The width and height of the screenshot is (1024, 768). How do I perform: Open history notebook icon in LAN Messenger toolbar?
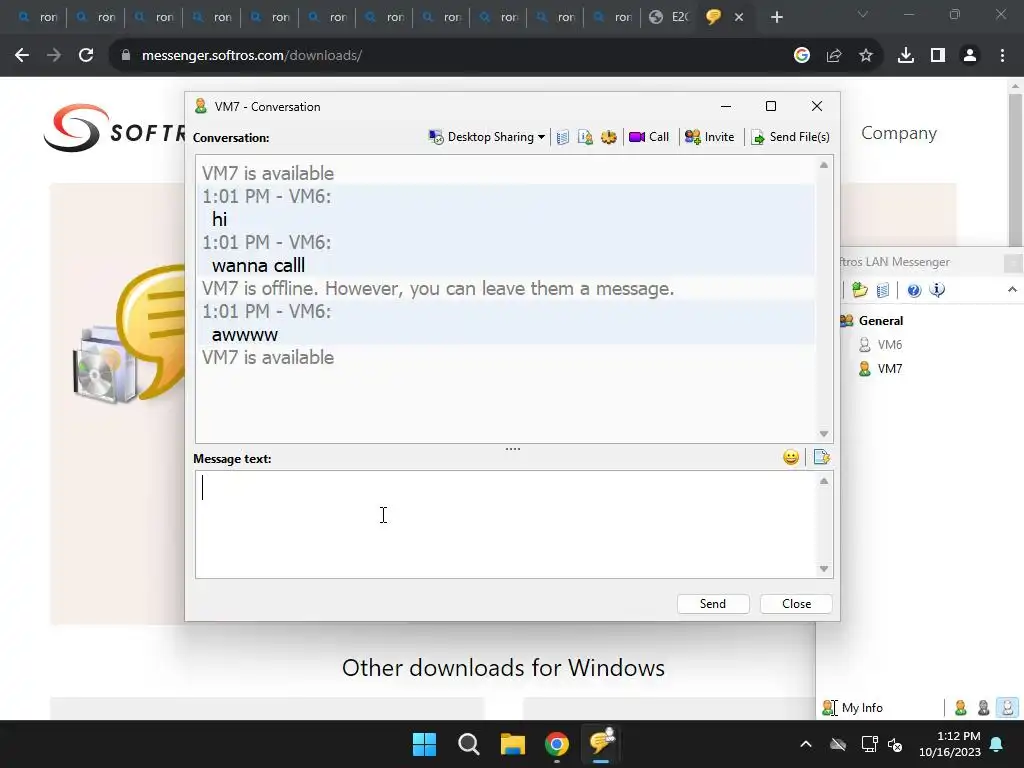click(x=882, y=290)
